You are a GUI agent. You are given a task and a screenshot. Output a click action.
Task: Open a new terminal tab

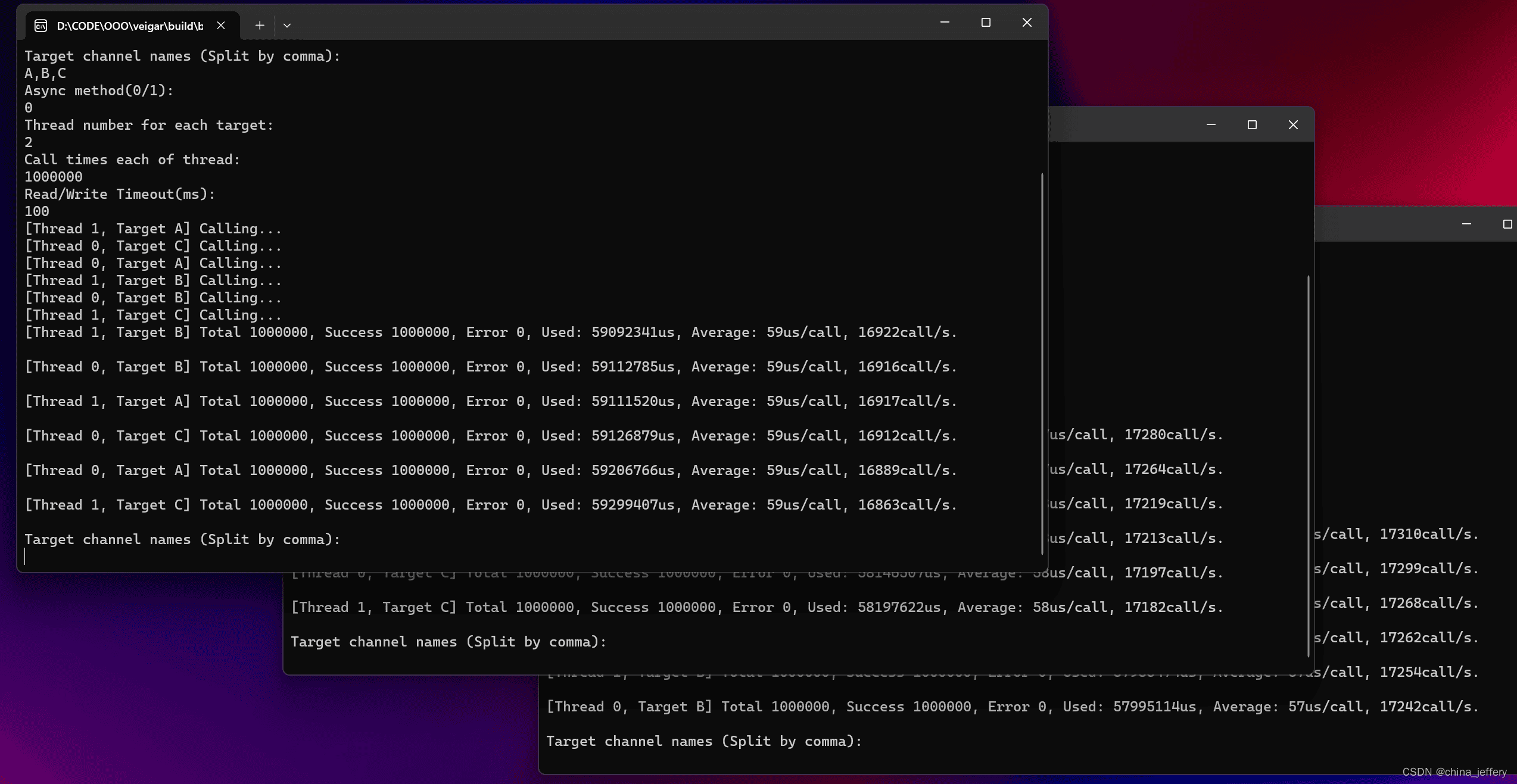260,26
